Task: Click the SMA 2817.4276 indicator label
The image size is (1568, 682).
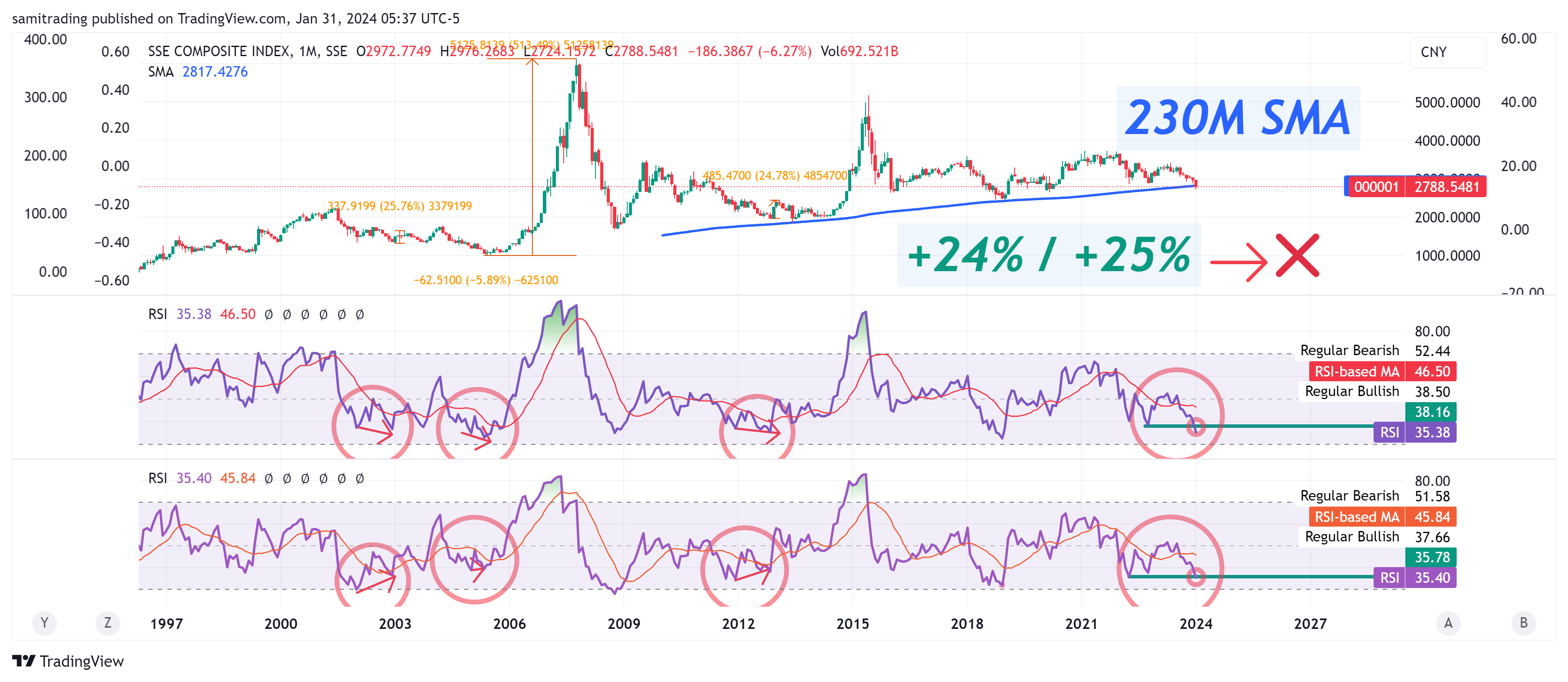Action: click(198, 72)
